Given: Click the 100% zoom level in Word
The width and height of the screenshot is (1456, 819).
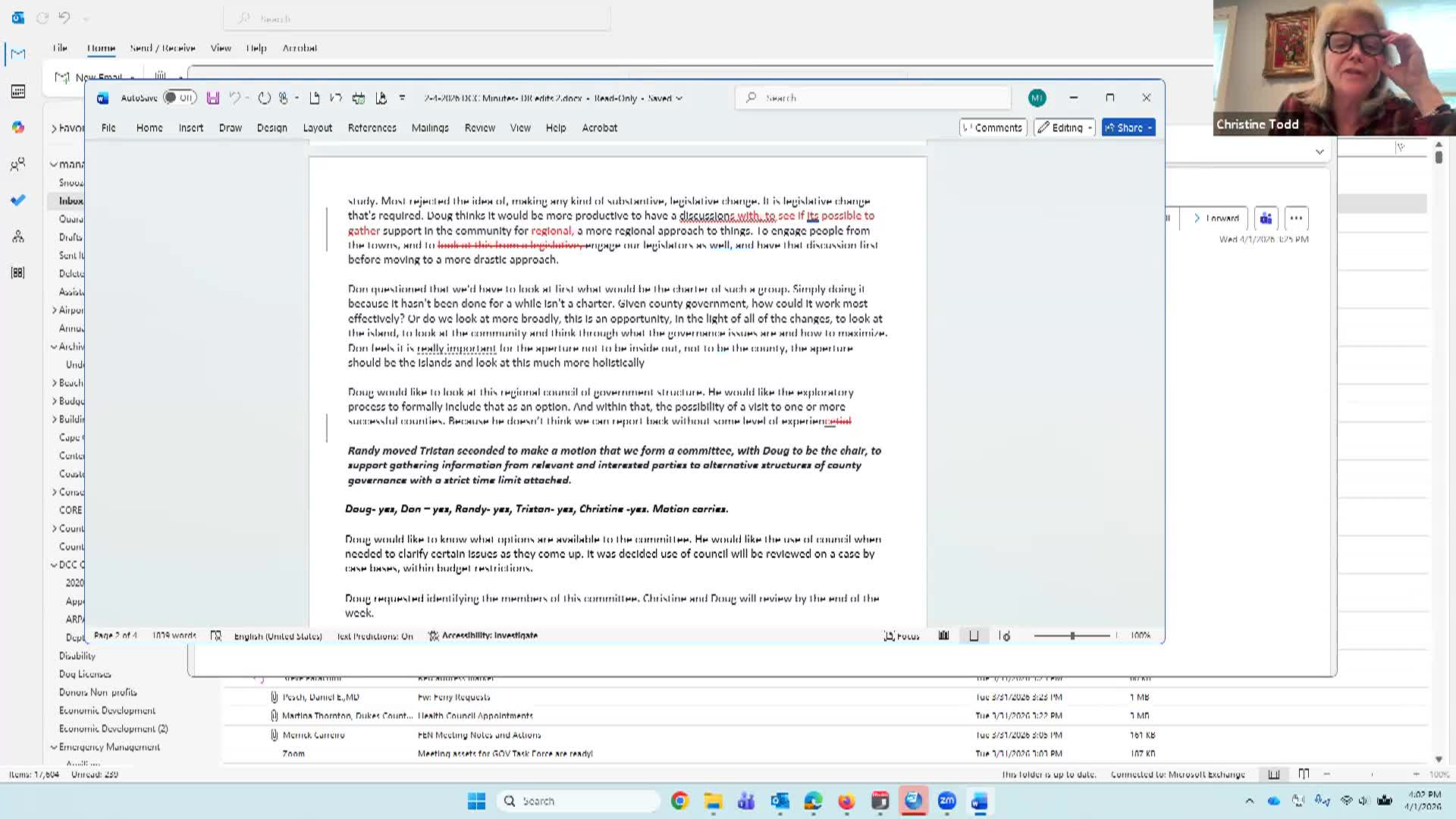Looking at the screenshot, I should [1140, 635].
